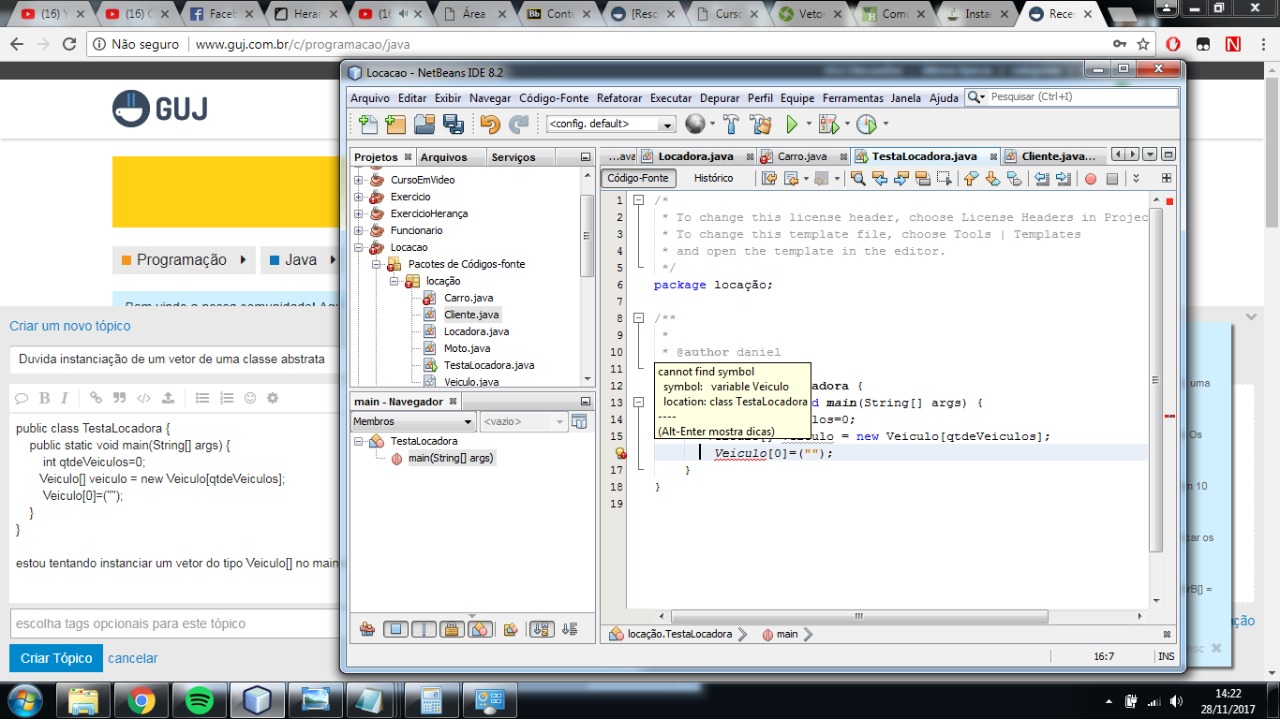The width and height of the screenshot is (1280, 719).
Task: Open the Run Project dropdown arrow
Action: [808, 124]
